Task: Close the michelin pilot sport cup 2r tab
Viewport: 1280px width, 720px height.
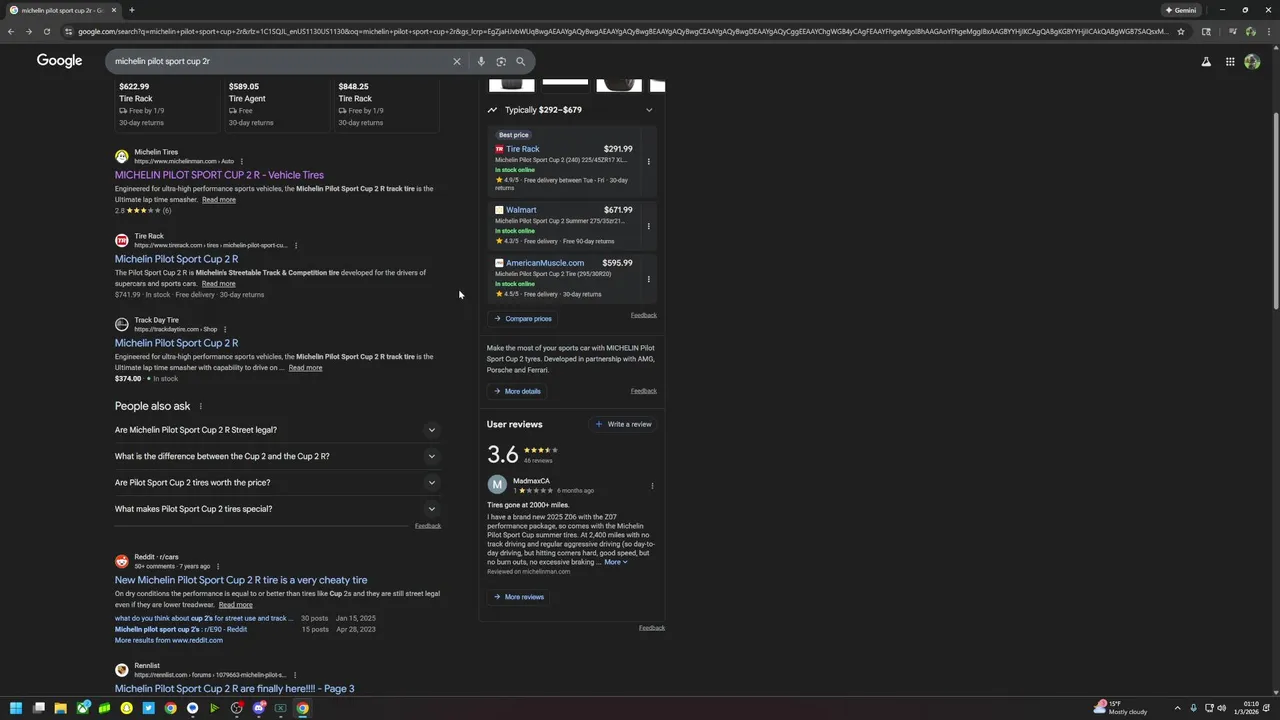Action: [114, 10]
